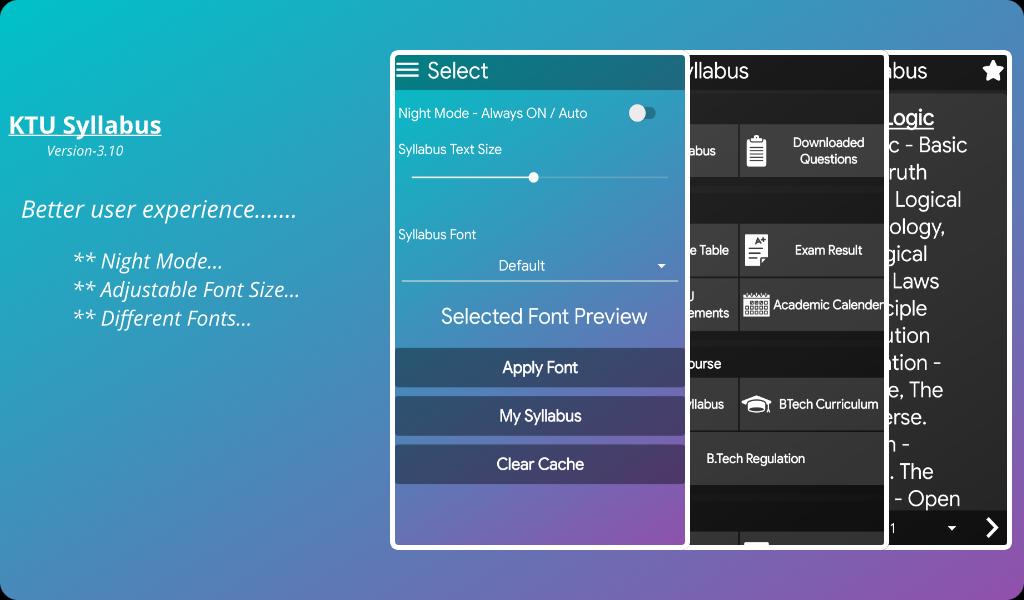
Task: Click the Syllabus Font label
Action: tap(437, 234)
